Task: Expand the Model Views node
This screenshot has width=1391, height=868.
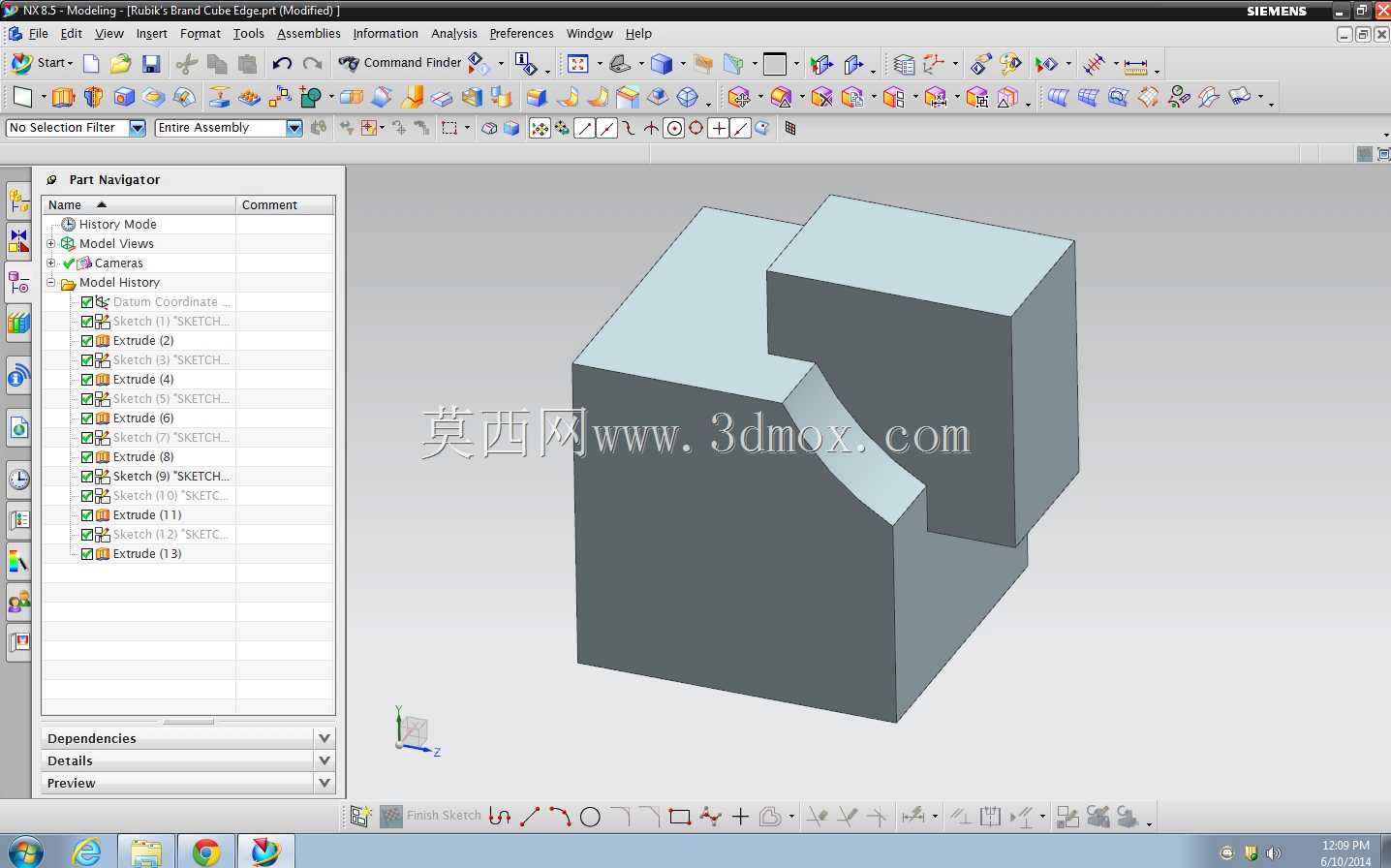Action: (x=51, y=243)
